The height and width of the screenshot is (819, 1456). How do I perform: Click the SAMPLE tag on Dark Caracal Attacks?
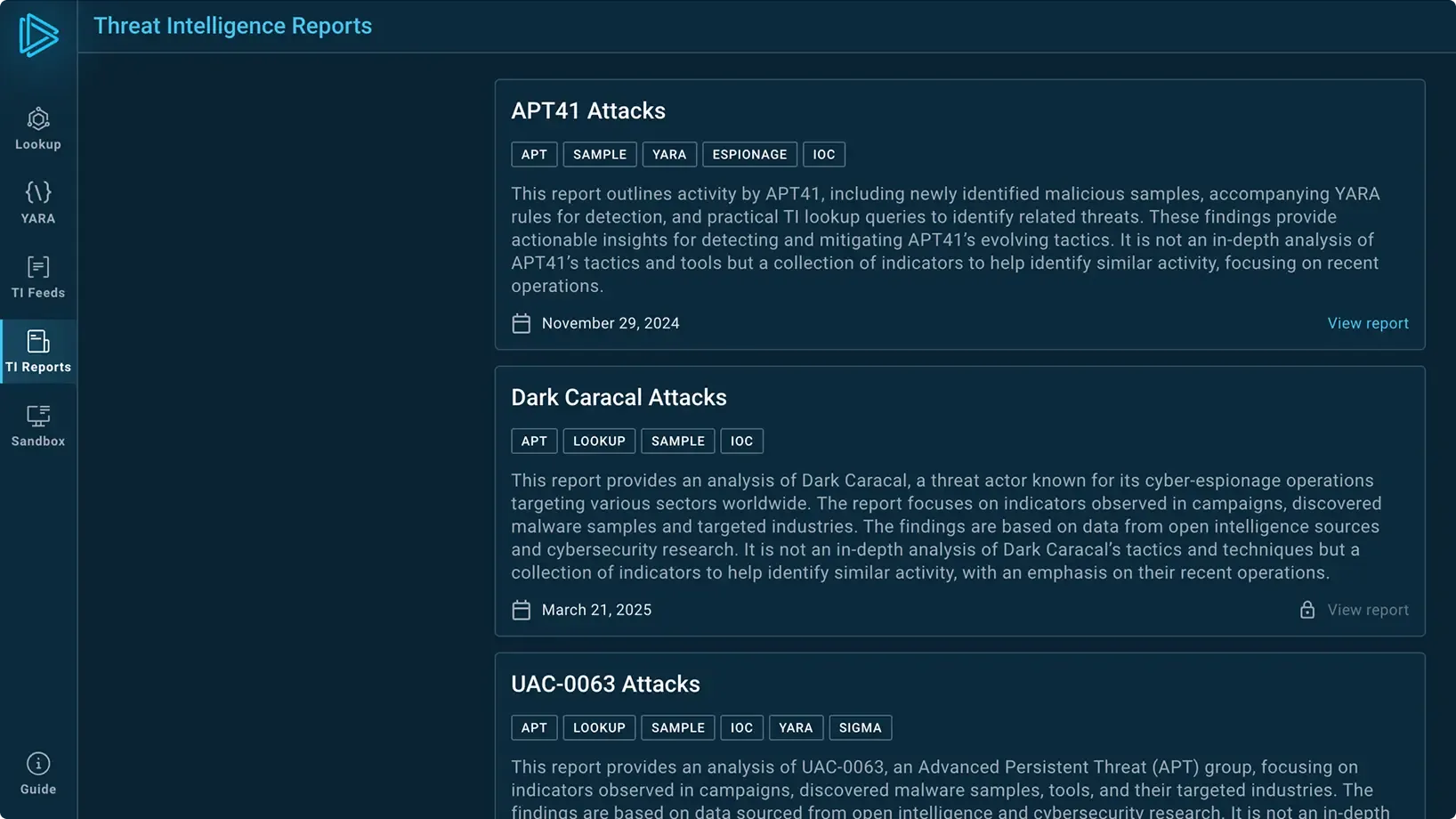coord(677,441)
